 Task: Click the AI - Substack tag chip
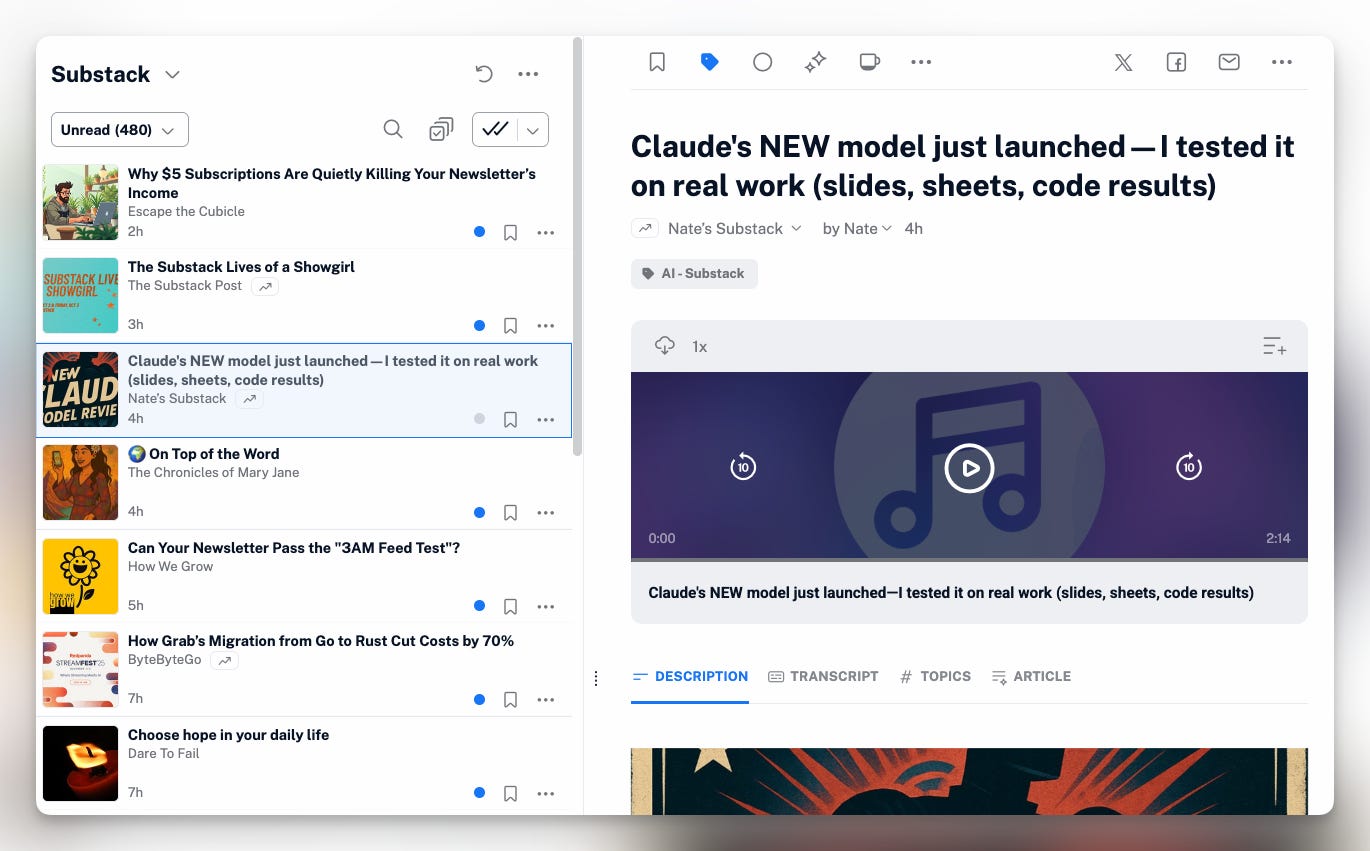[694, 274]
